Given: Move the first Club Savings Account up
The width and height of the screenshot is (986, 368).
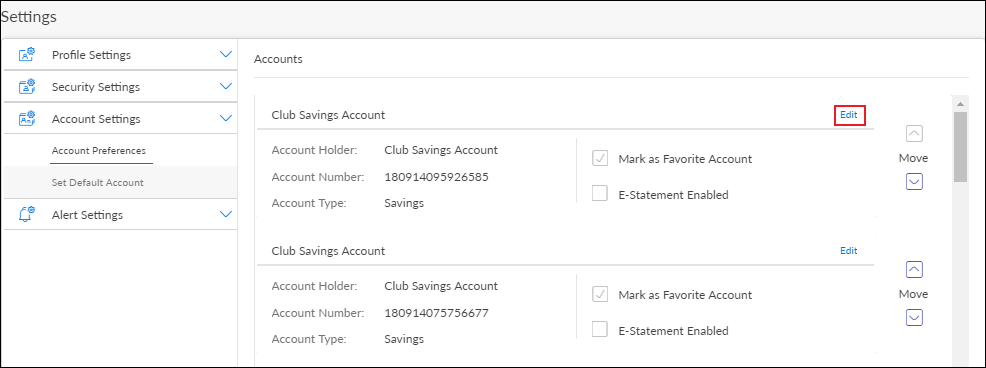Looking at the screenshot, I should coord(914,133).
